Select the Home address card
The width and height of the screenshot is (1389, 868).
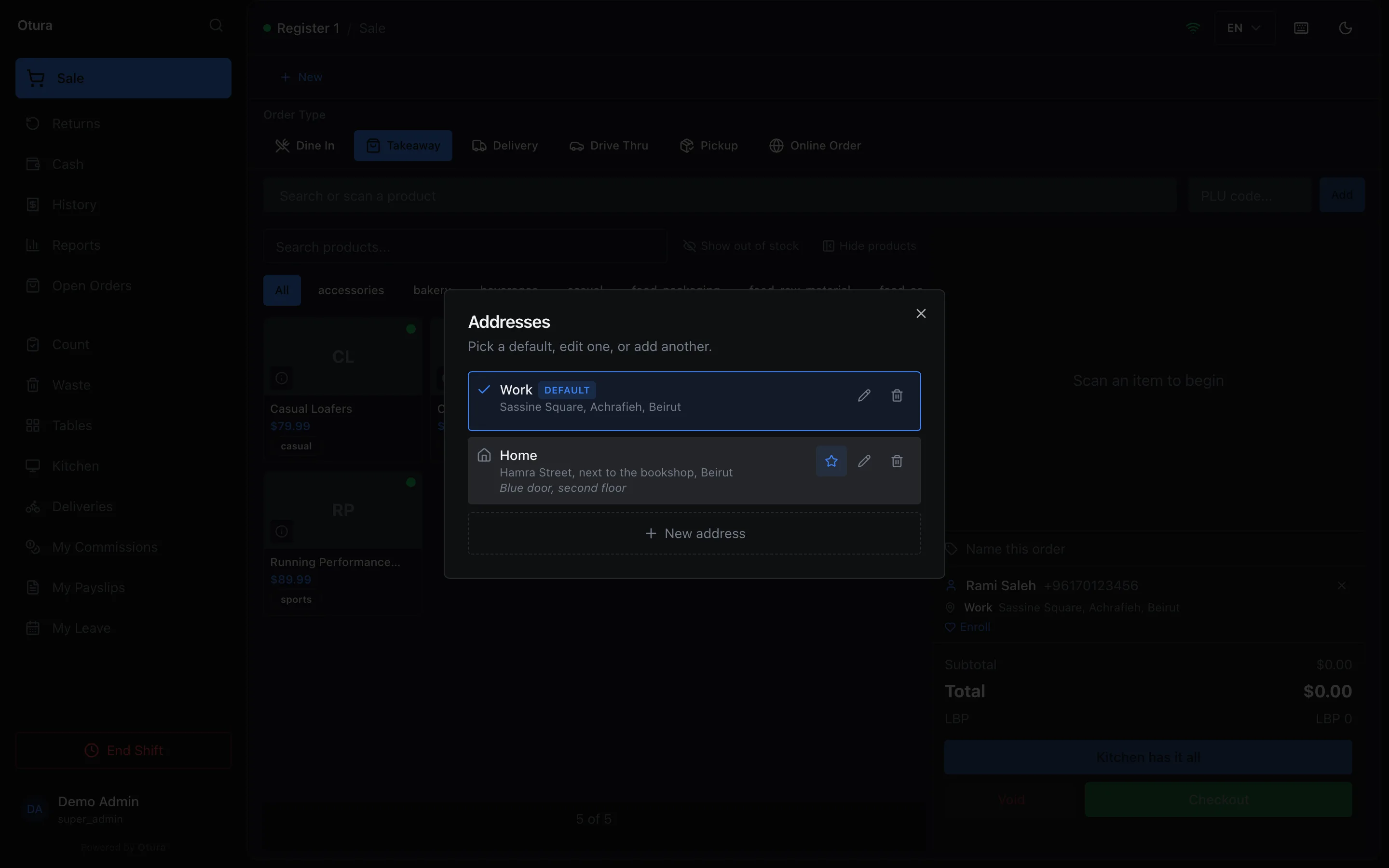(694, 471)
